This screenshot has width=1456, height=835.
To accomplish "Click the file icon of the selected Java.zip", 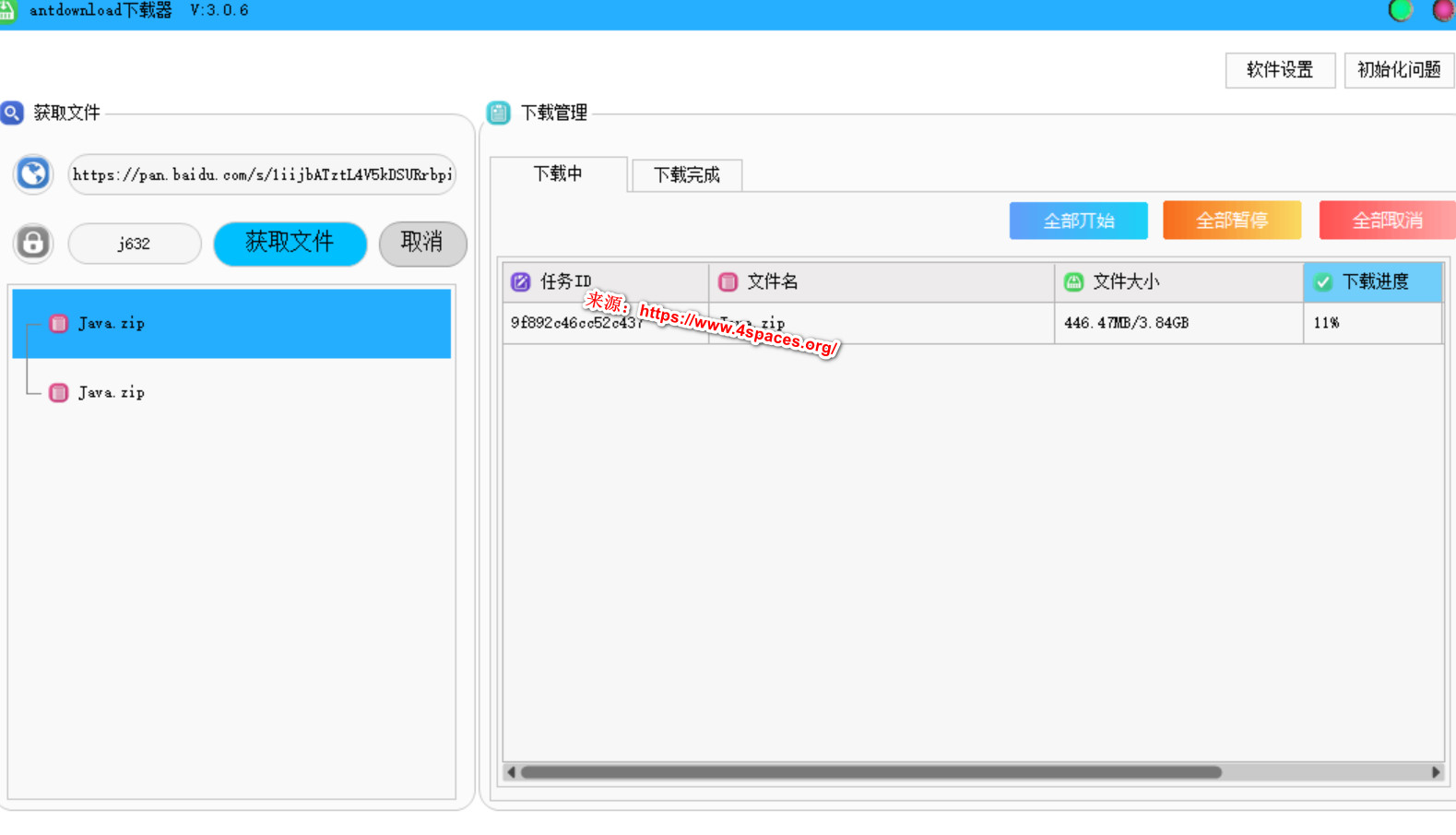I will click(59, 324).
